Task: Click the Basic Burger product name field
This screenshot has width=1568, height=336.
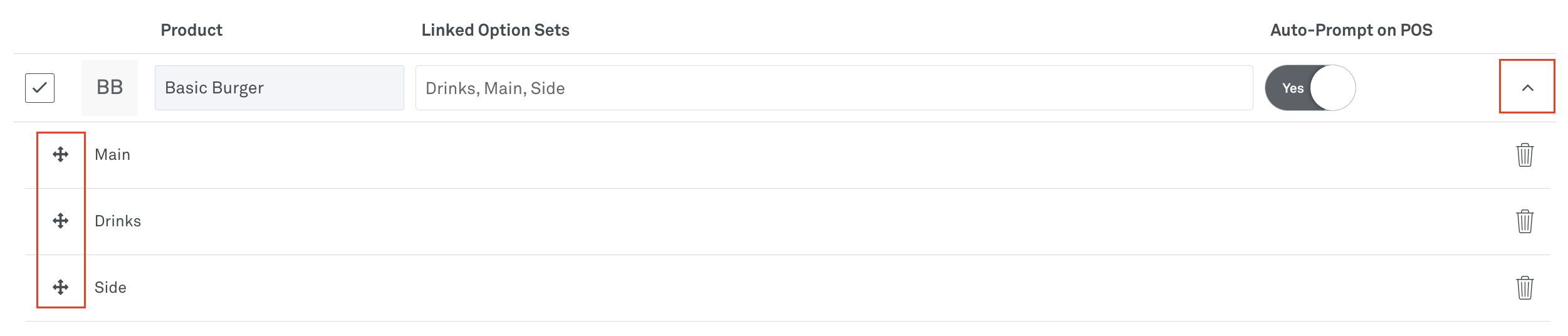Action: (279, 88)
